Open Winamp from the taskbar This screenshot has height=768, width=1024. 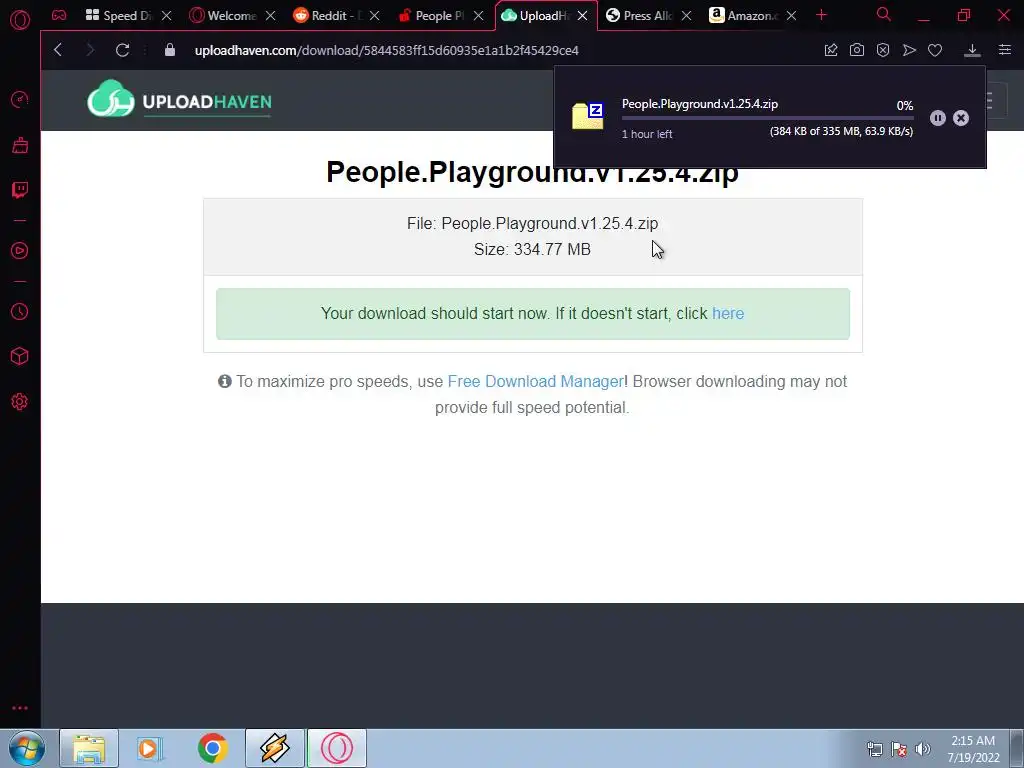(275, 748)
